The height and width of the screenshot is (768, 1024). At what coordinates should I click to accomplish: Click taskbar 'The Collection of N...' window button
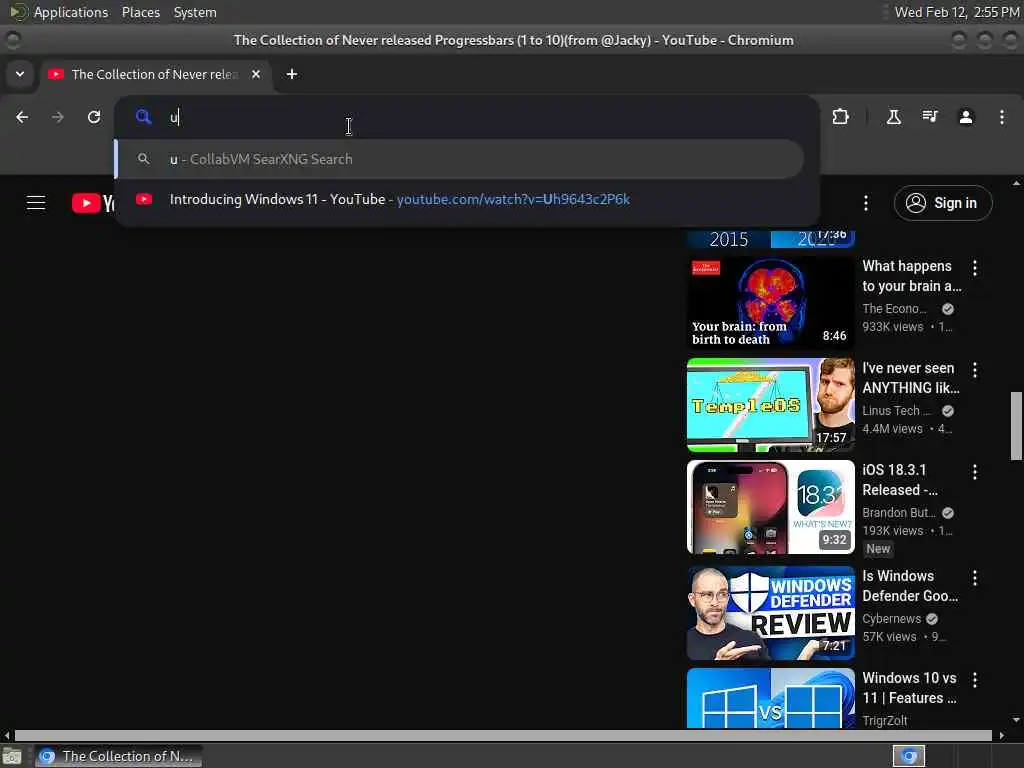pos(118,756)
